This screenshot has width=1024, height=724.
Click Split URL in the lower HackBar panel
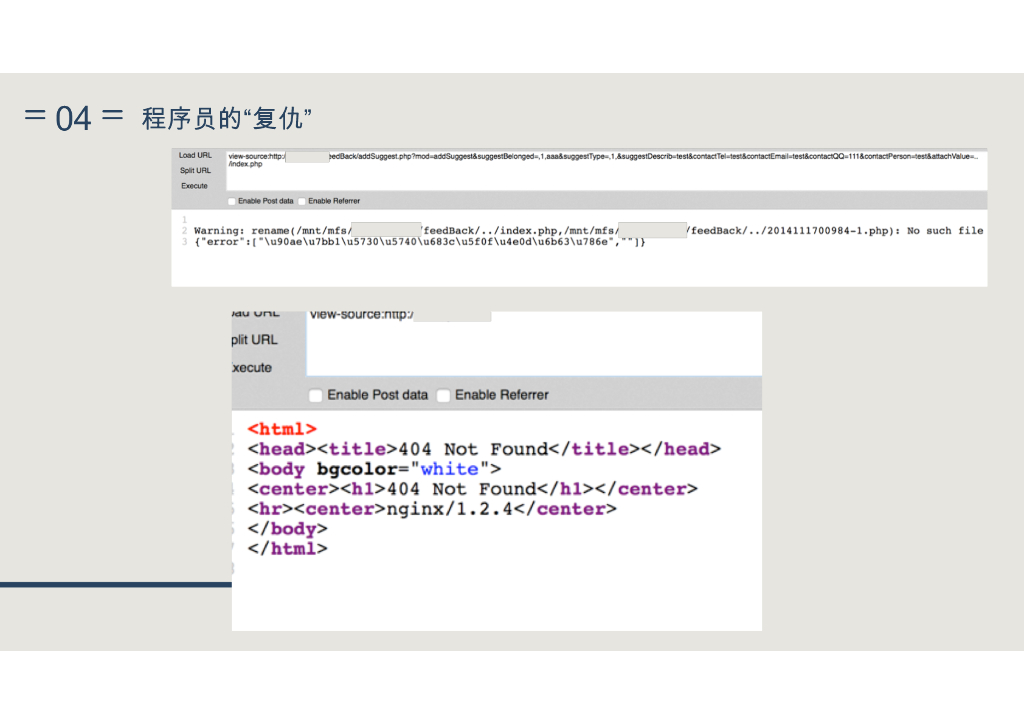(254, 339)
